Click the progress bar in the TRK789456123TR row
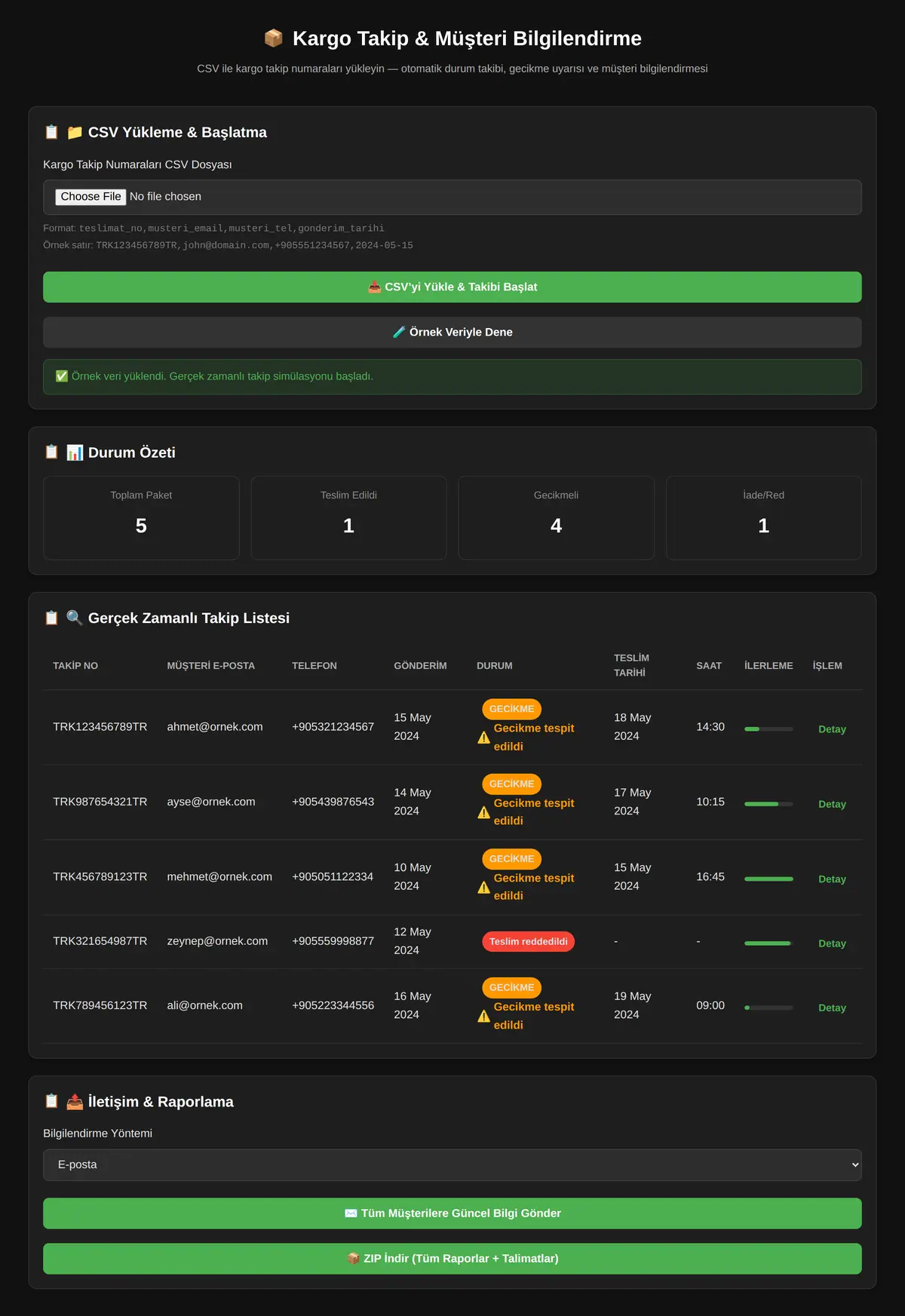 click(x=768, y=1008)
